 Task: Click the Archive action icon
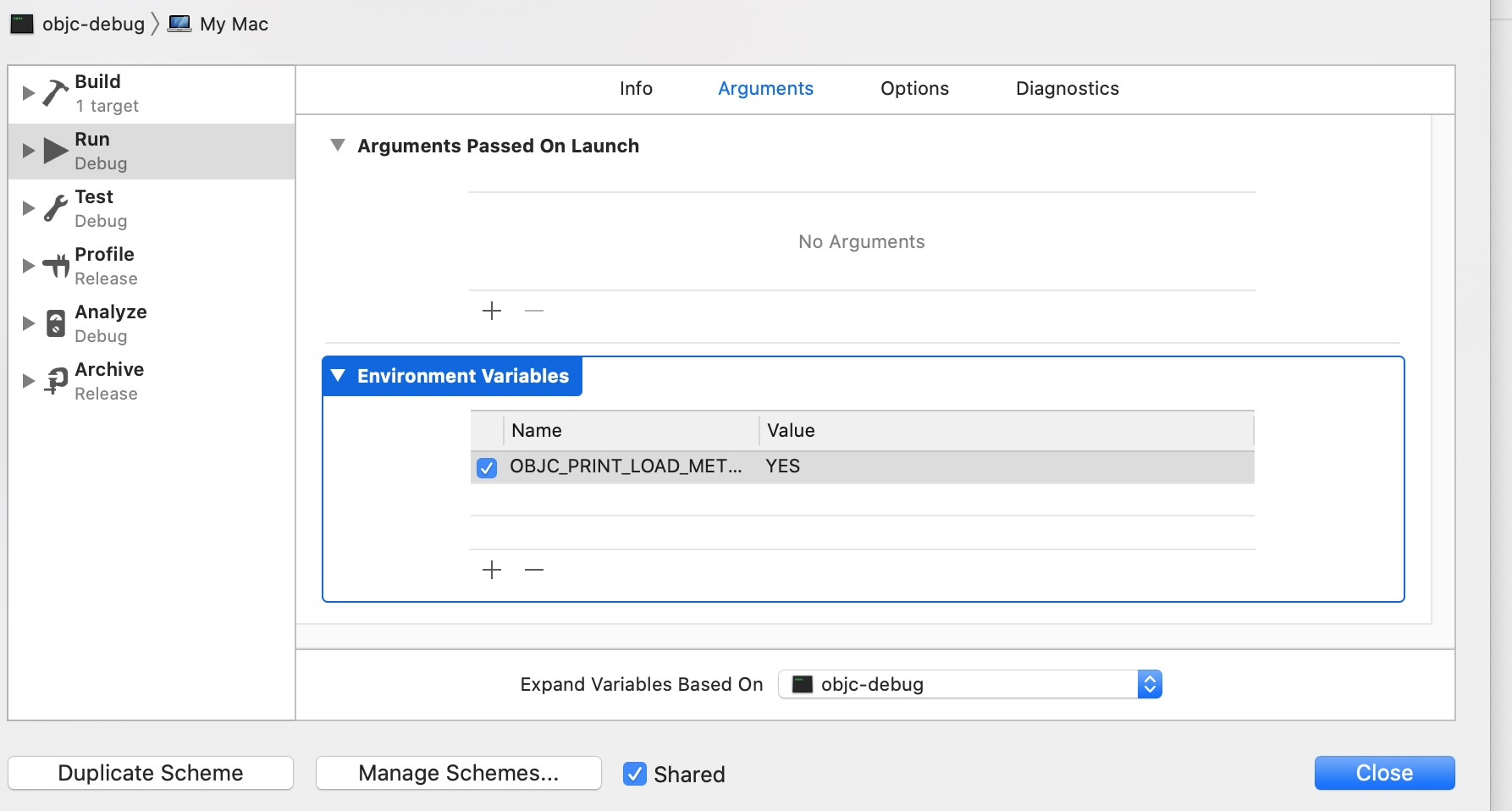[56, 381]
